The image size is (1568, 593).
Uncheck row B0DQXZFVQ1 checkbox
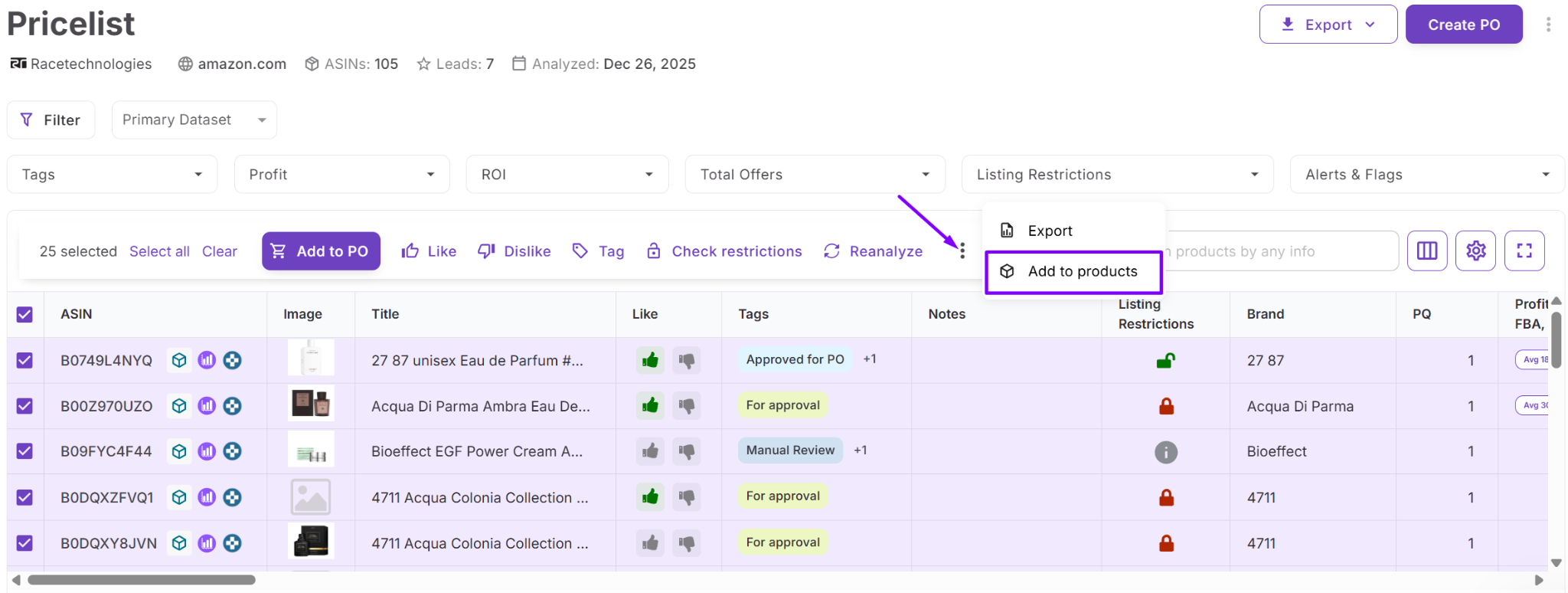pos(24,497)
